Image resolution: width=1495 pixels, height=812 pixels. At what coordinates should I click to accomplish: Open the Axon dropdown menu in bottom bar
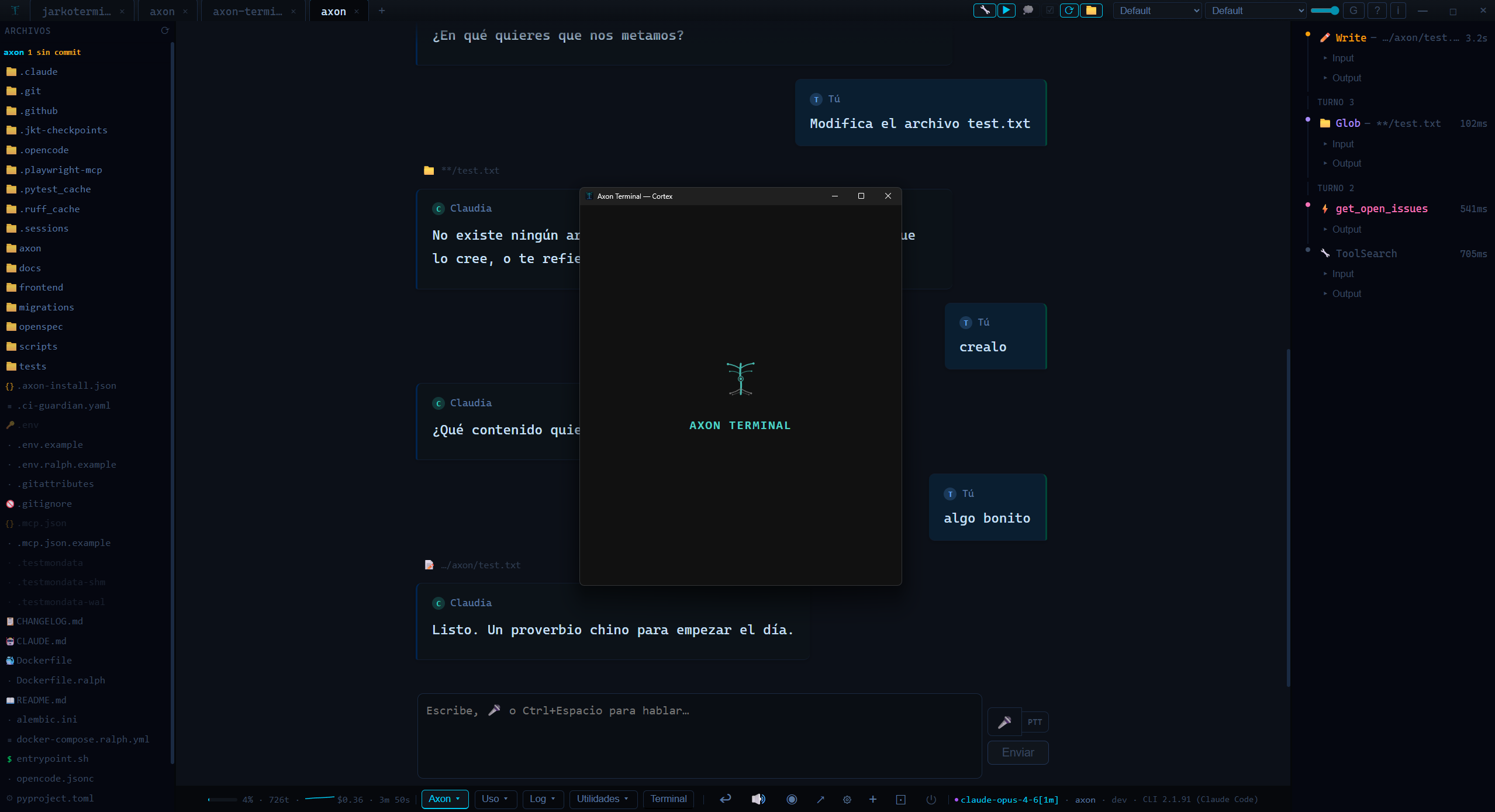(445, 799)
